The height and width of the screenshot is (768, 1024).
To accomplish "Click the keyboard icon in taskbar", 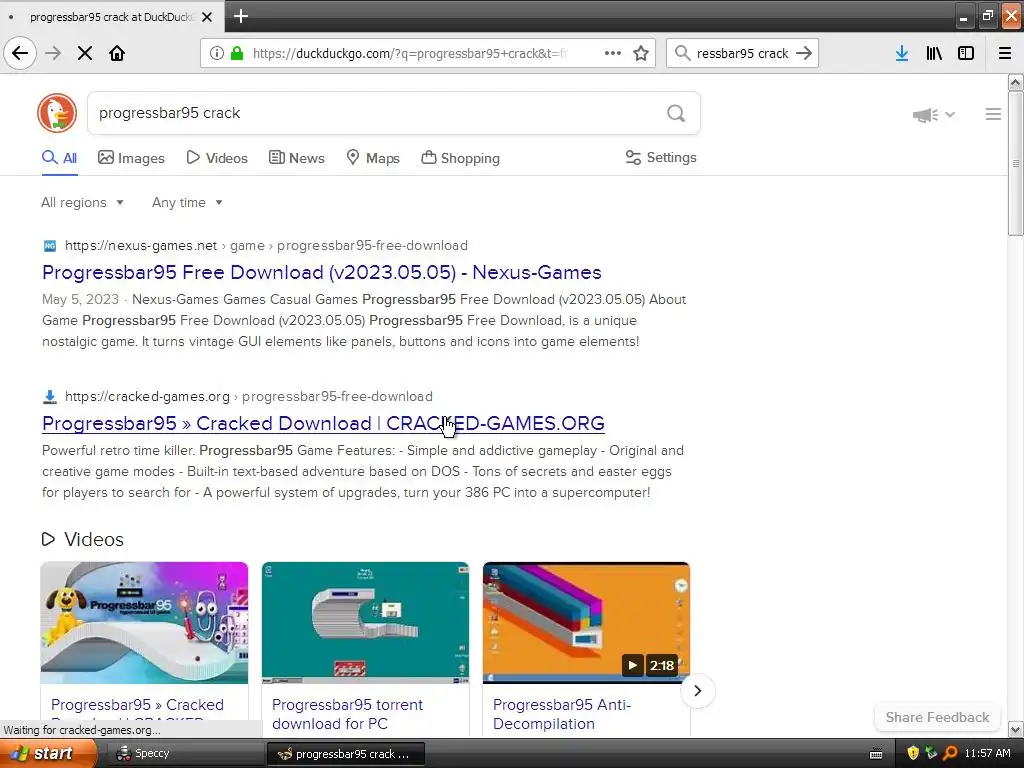I will click(876, 754).
